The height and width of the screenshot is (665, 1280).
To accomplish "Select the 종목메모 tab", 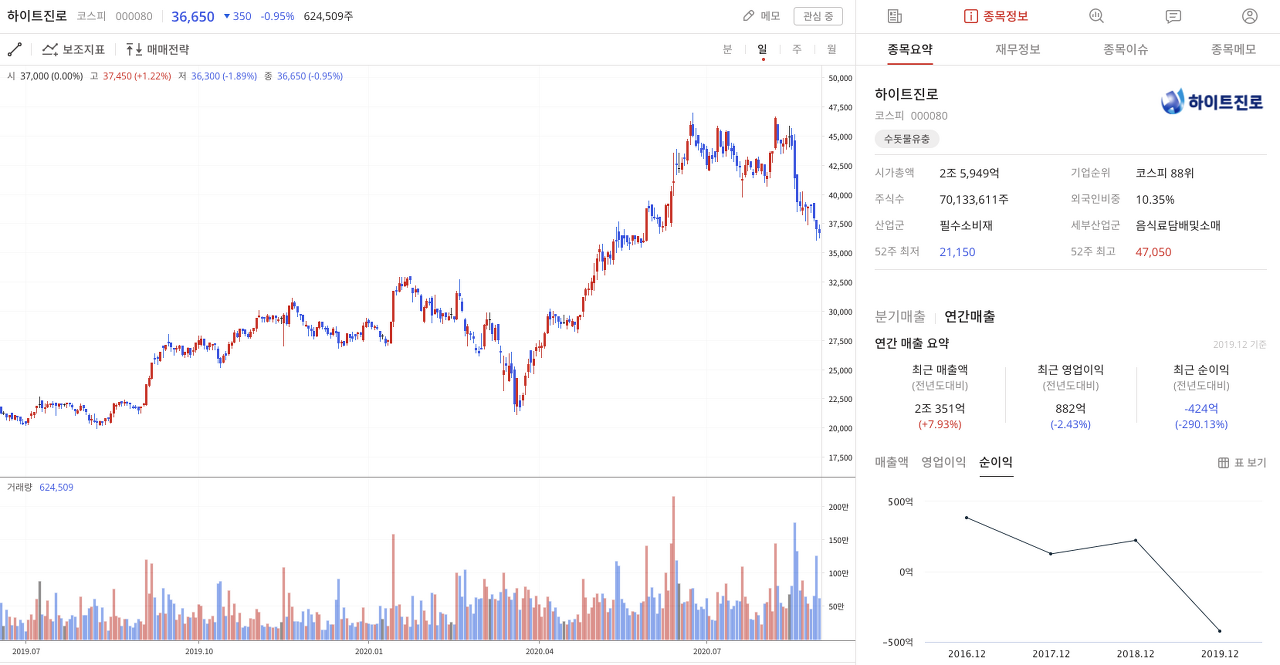I will click(1233, 49).
